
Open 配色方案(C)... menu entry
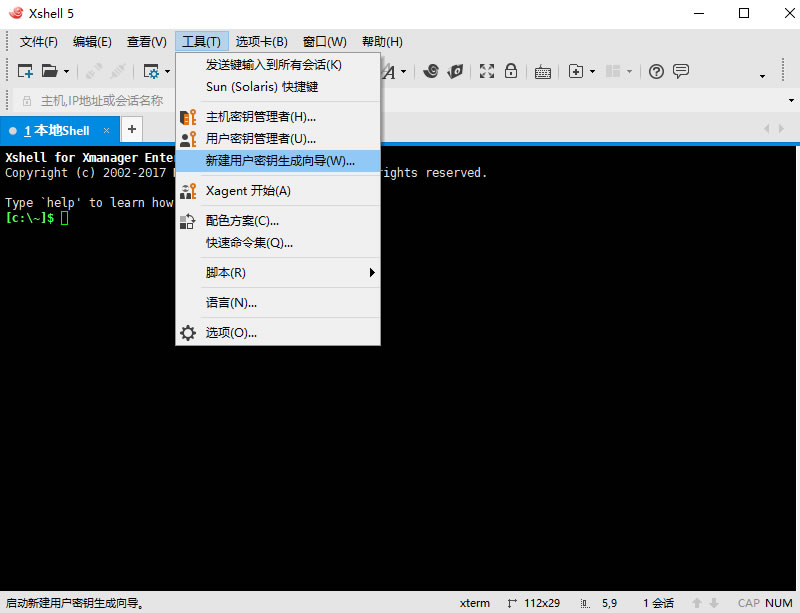(278, 221)
